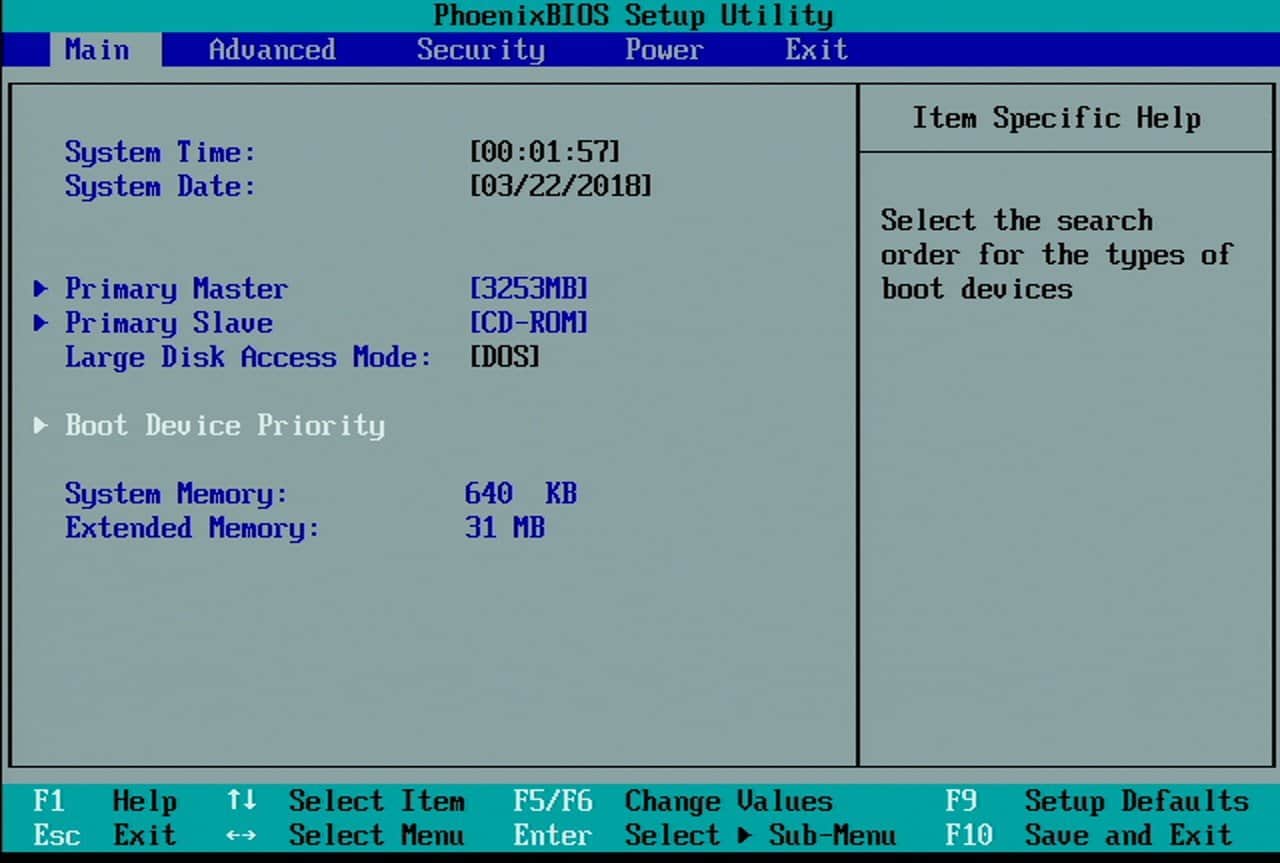
Task: Go to the Security tab
Action: pyautogui.click(x=480, y=49)
